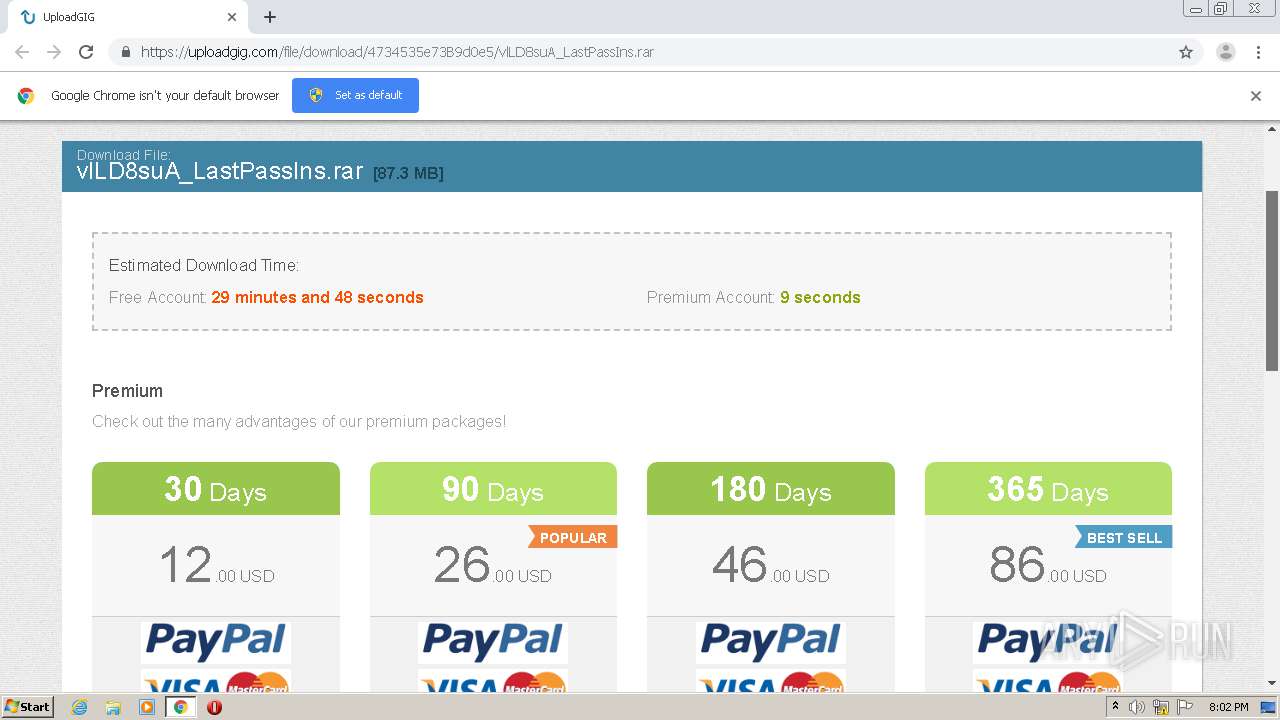The image size is (1280, 720).
Task: Bookmark this page with the star icon
Action: click(x=1186, y=52)
